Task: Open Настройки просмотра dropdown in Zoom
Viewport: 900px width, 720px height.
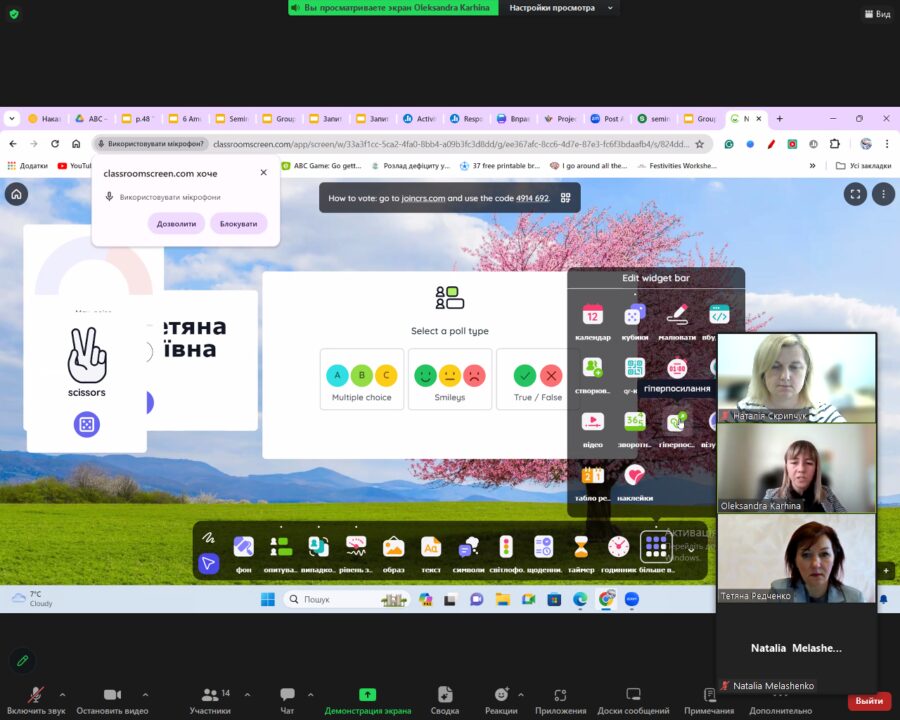Action: (561, 8)
